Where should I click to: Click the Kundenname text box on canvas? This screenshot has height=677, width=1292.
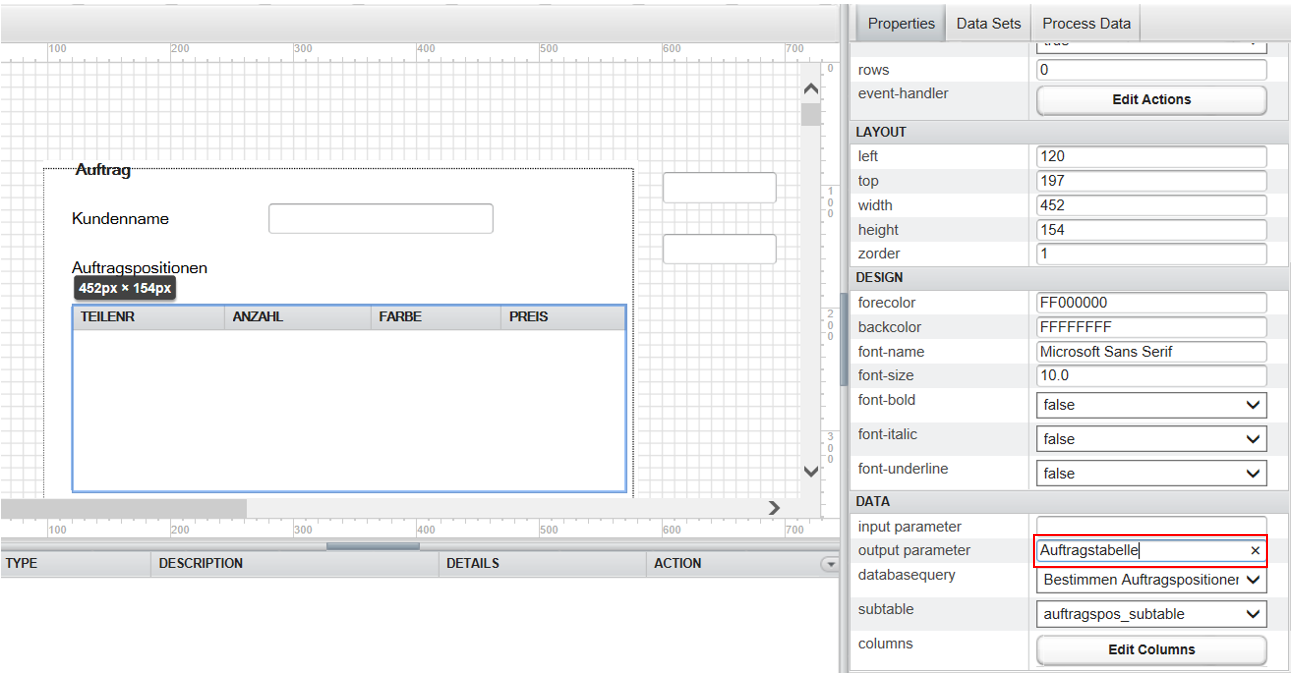click(380, 219)
